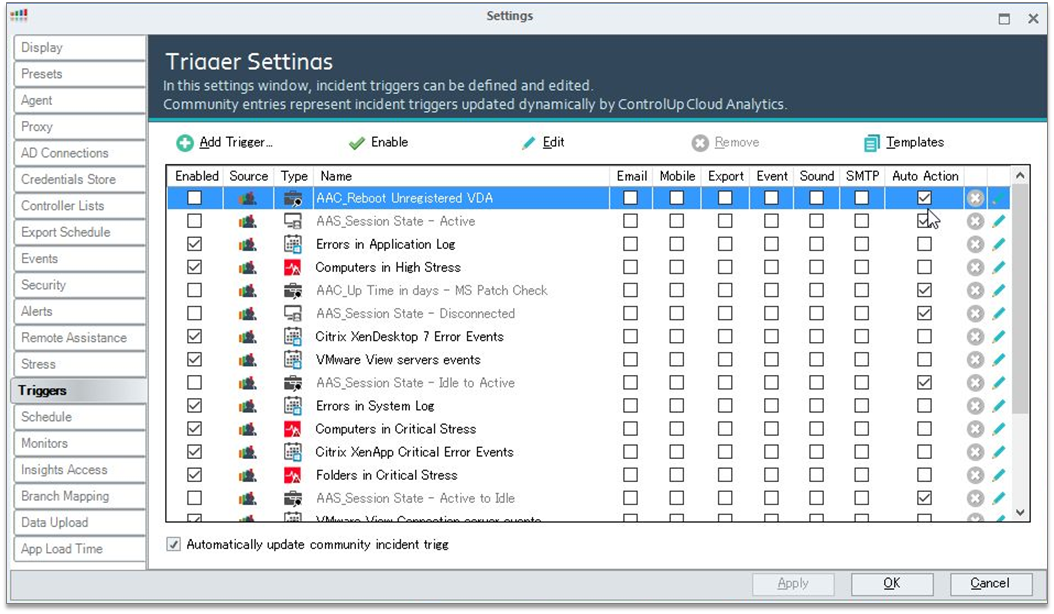This screenshot has width=1054, height=614.
Task: Click the pencil icon next to Edit
Action: pyautogui.click(x=529, y=143)
